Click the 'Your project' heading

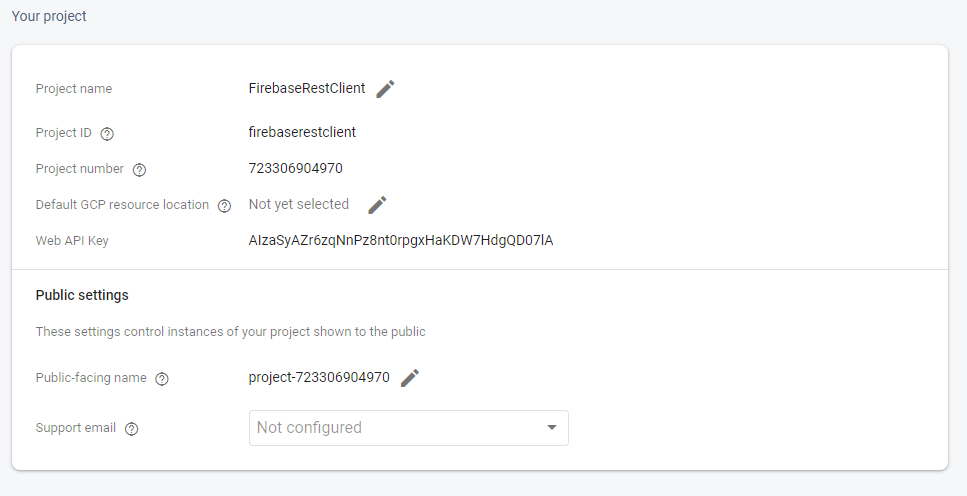tap(49, 16)
